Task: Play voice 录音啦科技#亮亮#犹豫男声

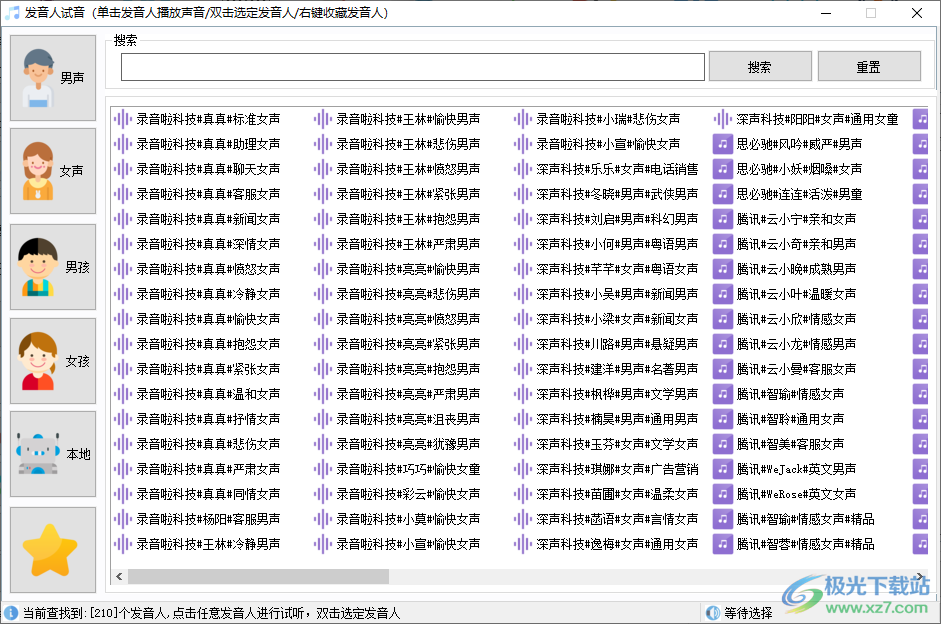Action: [x=408, y=444]
